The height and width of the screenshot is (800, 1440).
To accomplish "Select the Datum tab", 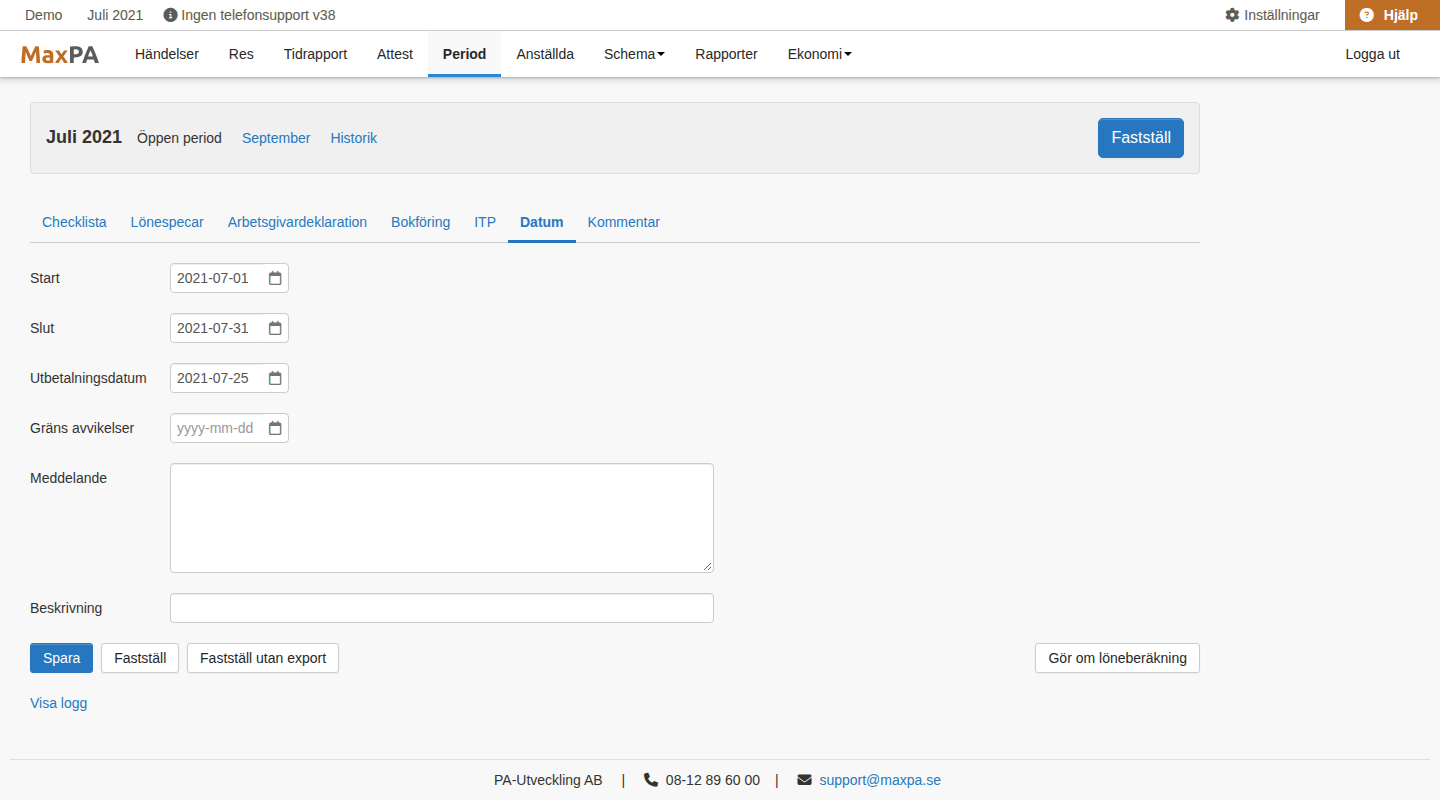I will 542,222.
